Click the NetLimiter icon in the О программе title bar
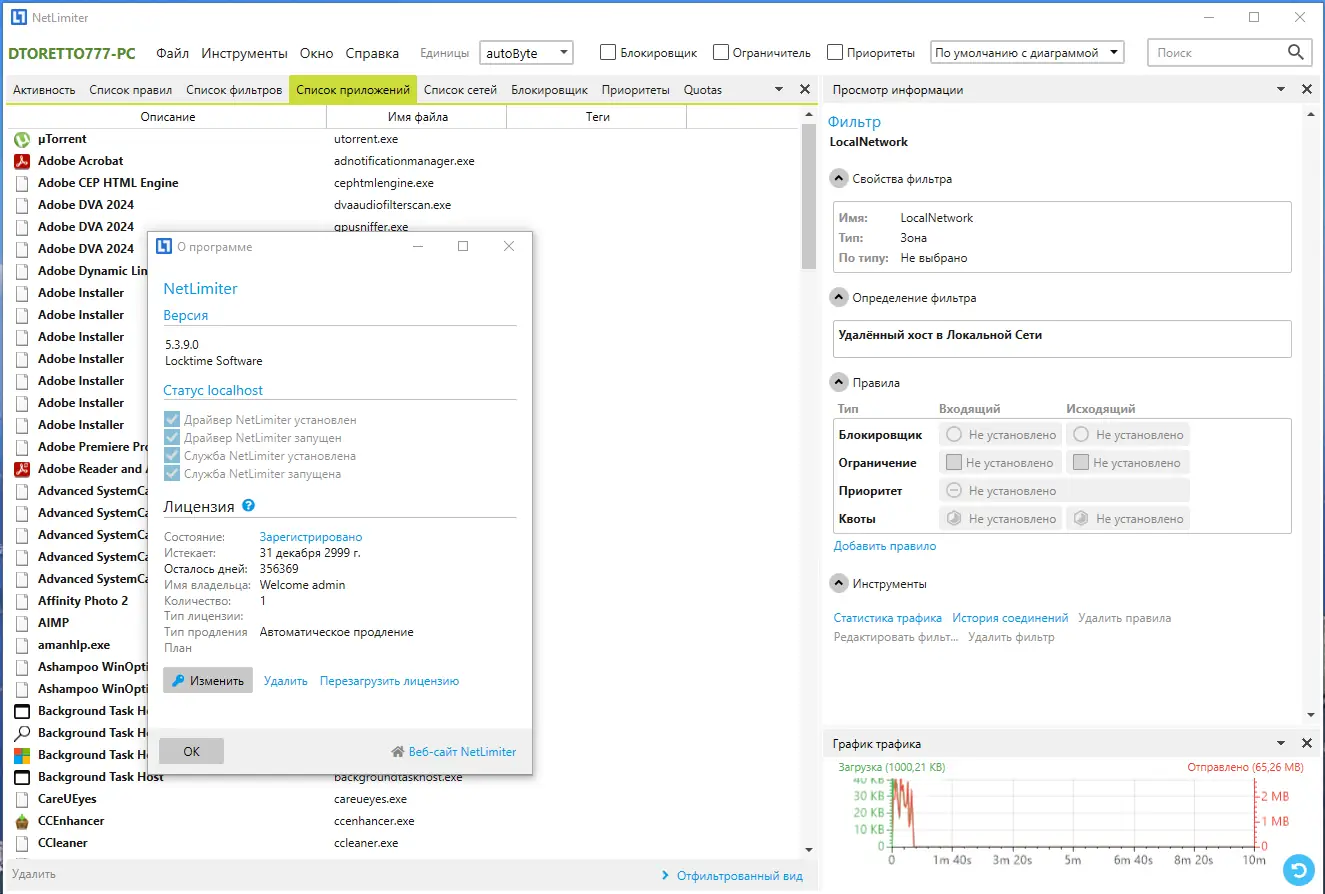Image resolution: width=1325 pixels, height=894 pixels. [164, 247]
